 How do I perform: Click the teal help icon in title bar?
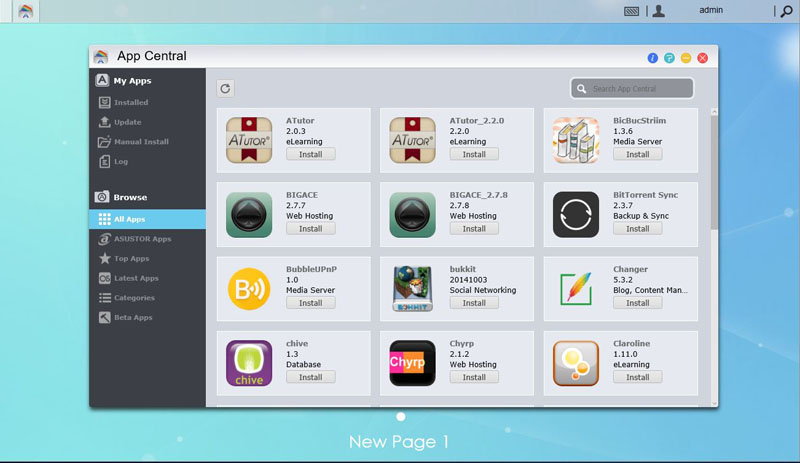[x=669, y=58]
